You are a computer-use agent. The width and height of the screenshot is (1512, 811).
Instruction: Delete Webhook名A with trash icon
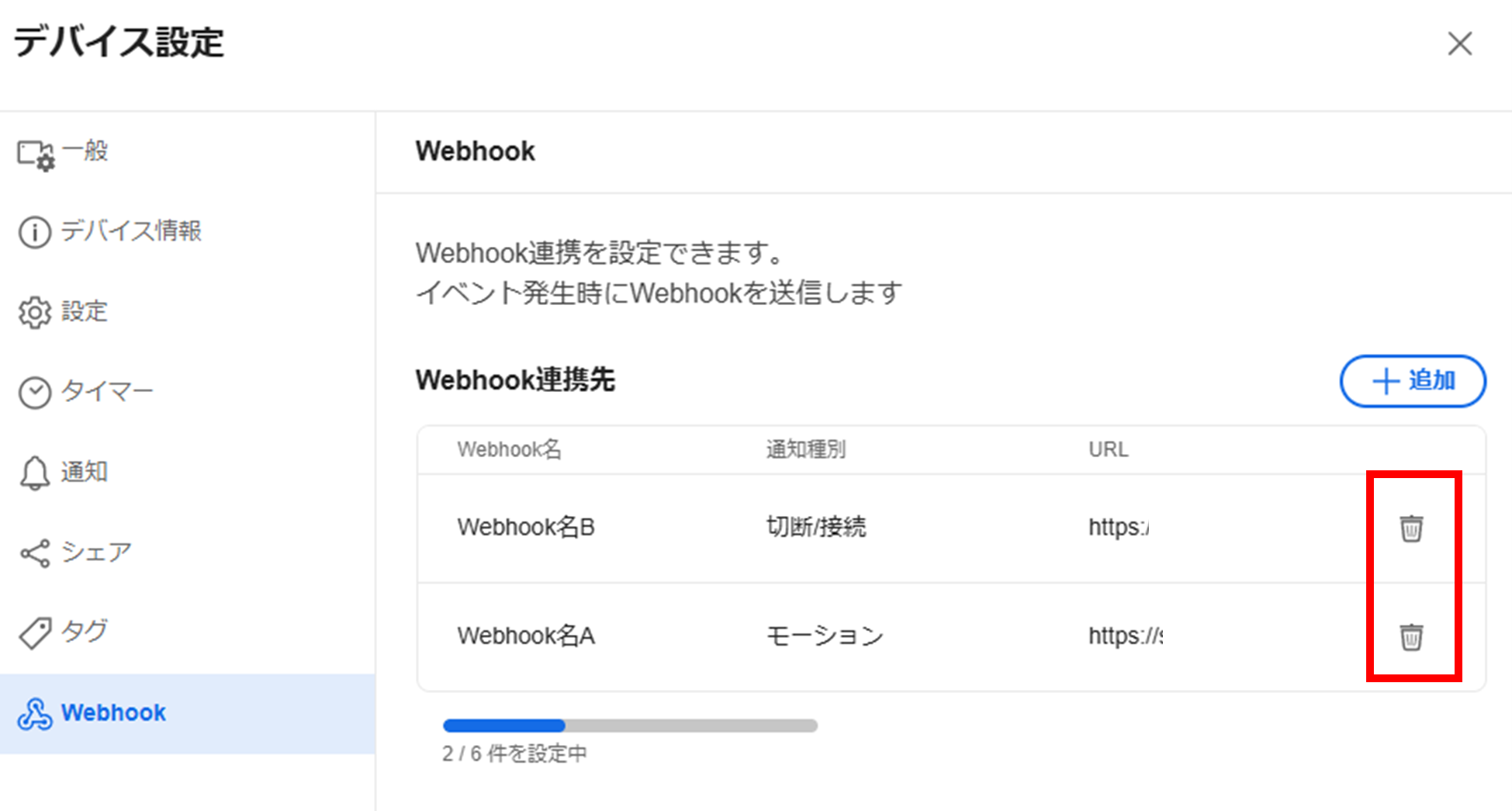click(1411, 637)
